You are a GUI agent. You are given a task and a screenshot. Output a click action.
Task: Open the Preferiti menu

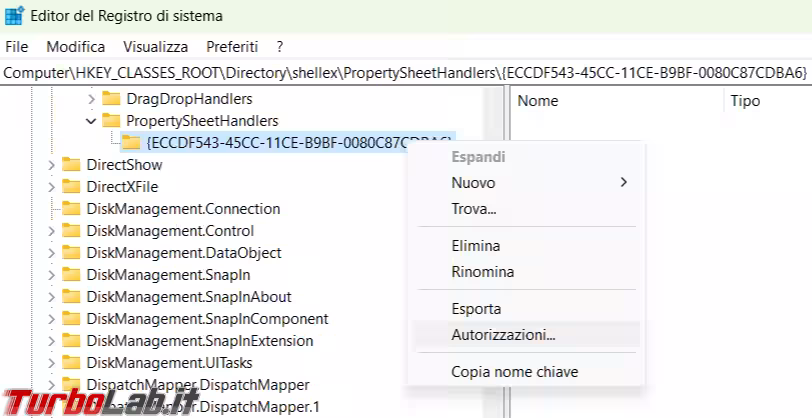point(232,47)
